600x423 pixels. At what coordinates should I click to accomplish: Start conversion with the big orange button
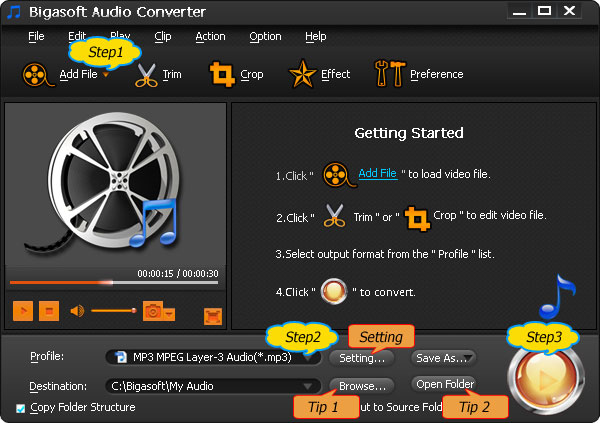click(546, 379)
